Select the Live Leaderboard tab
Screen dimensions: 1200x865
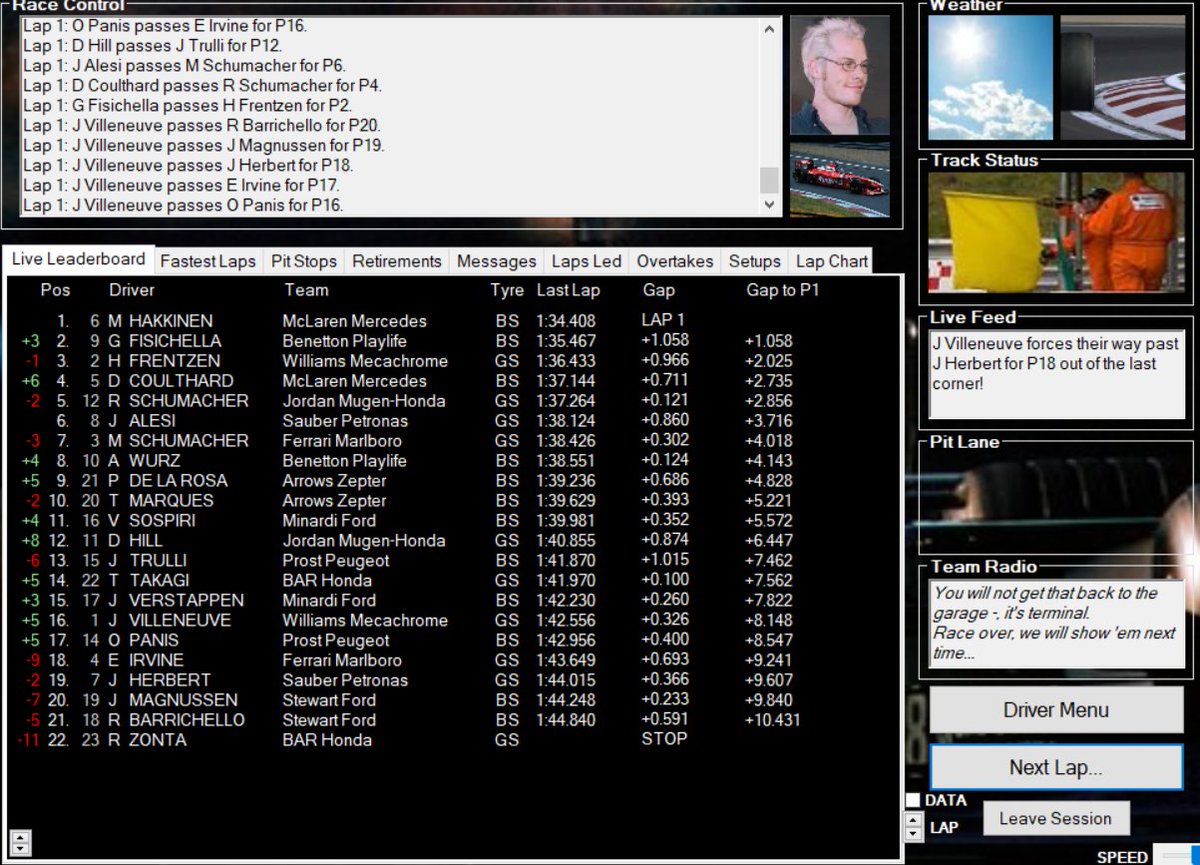[78, 259]
